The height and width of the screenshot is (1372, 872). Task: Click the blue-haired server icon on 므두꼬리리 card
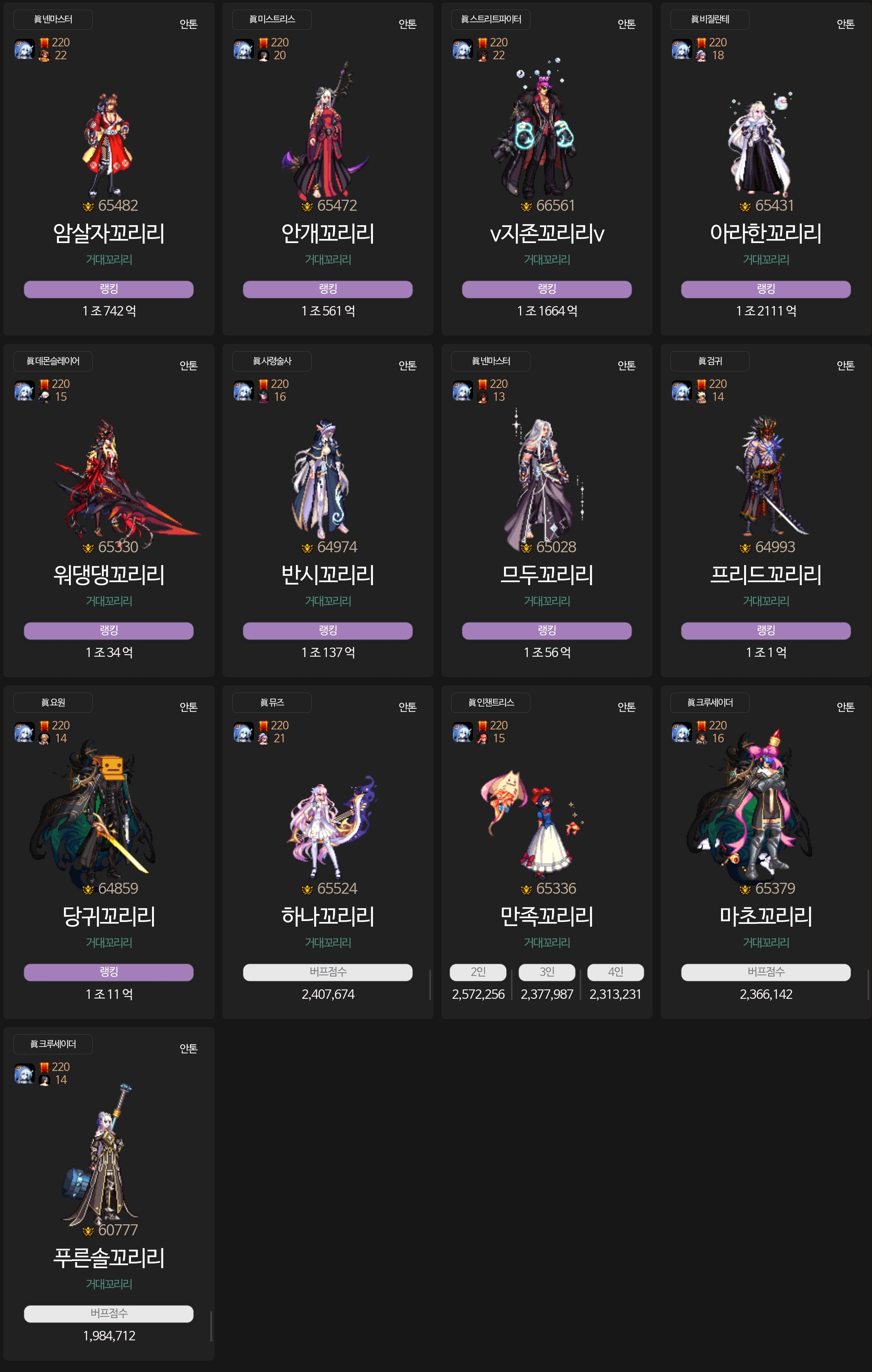[462, 391]
